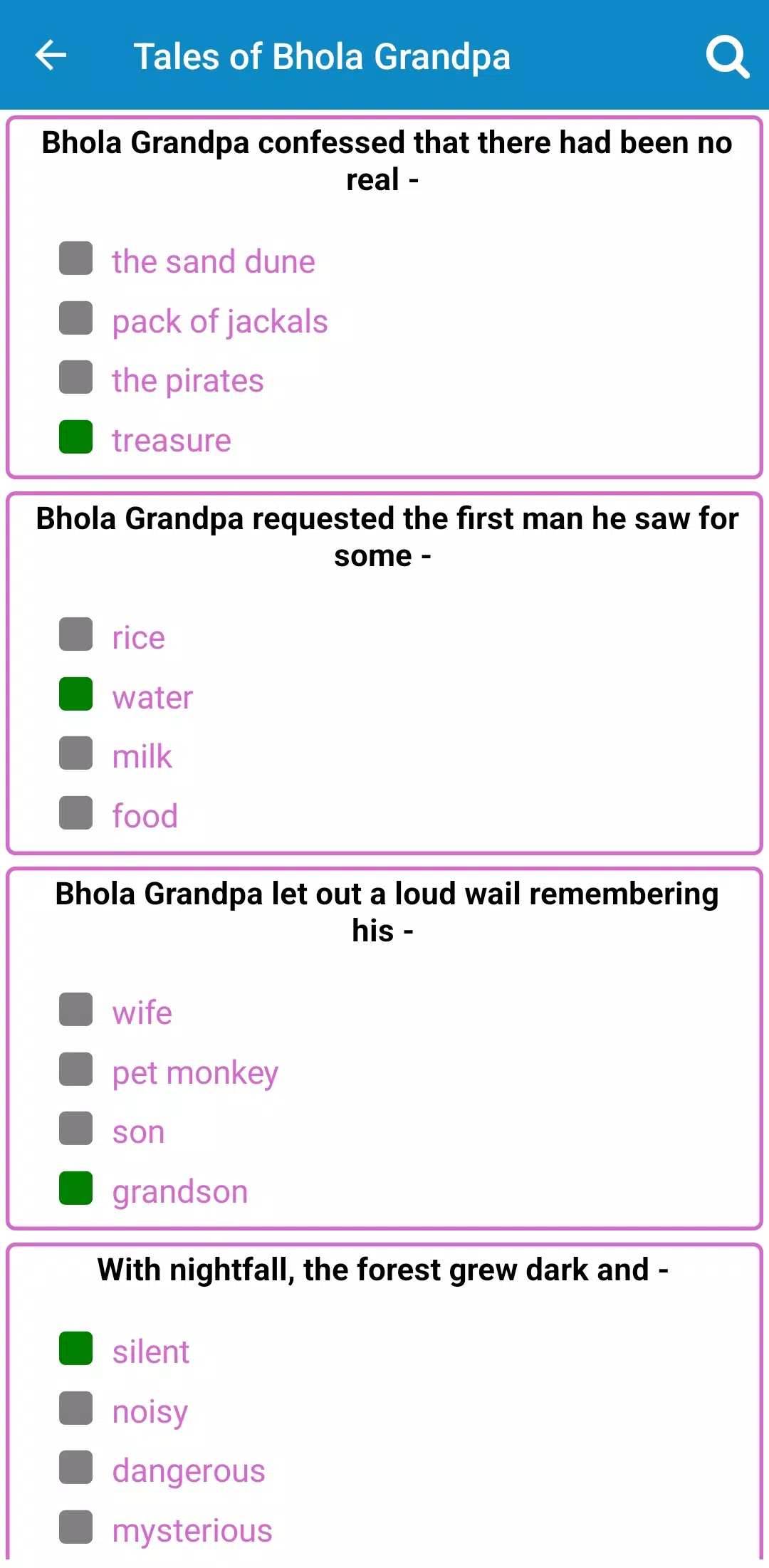Tick the checkbox beside 'pet monkey'
This screenshot has height=1568, width=769.
click(76, 1070)
